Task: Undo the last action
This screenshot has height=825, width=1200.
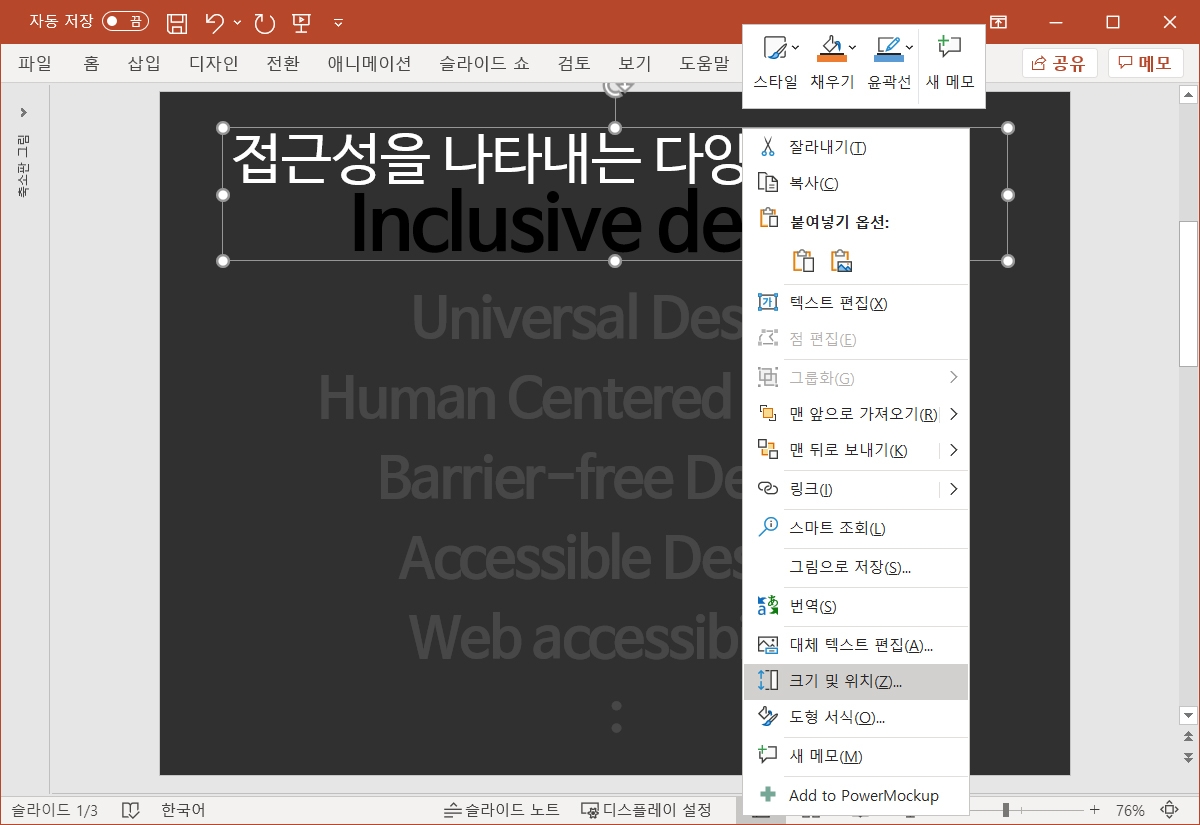Action: 214,22
